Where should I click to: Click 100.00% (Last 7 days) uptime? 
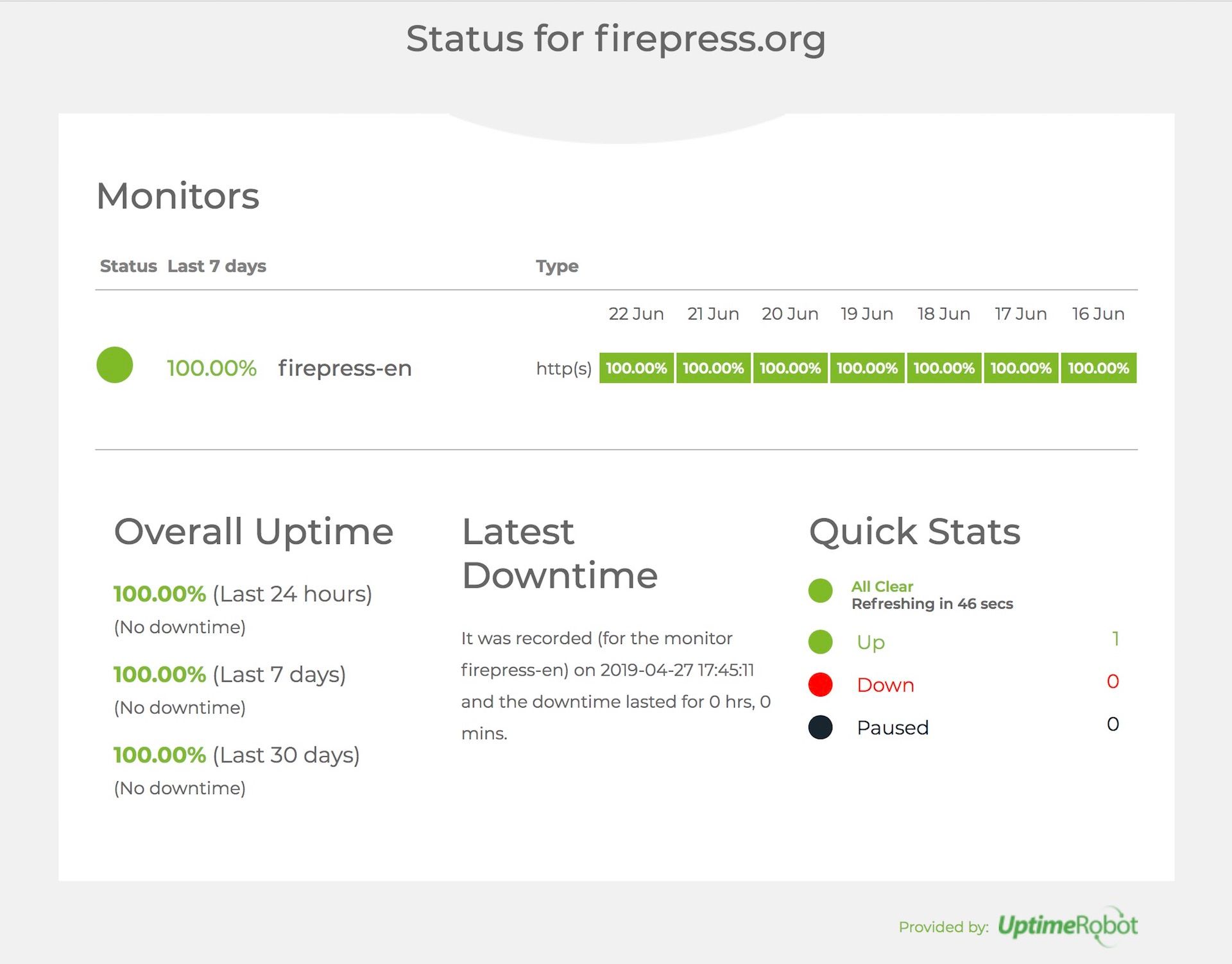click(x=230, y=675)
